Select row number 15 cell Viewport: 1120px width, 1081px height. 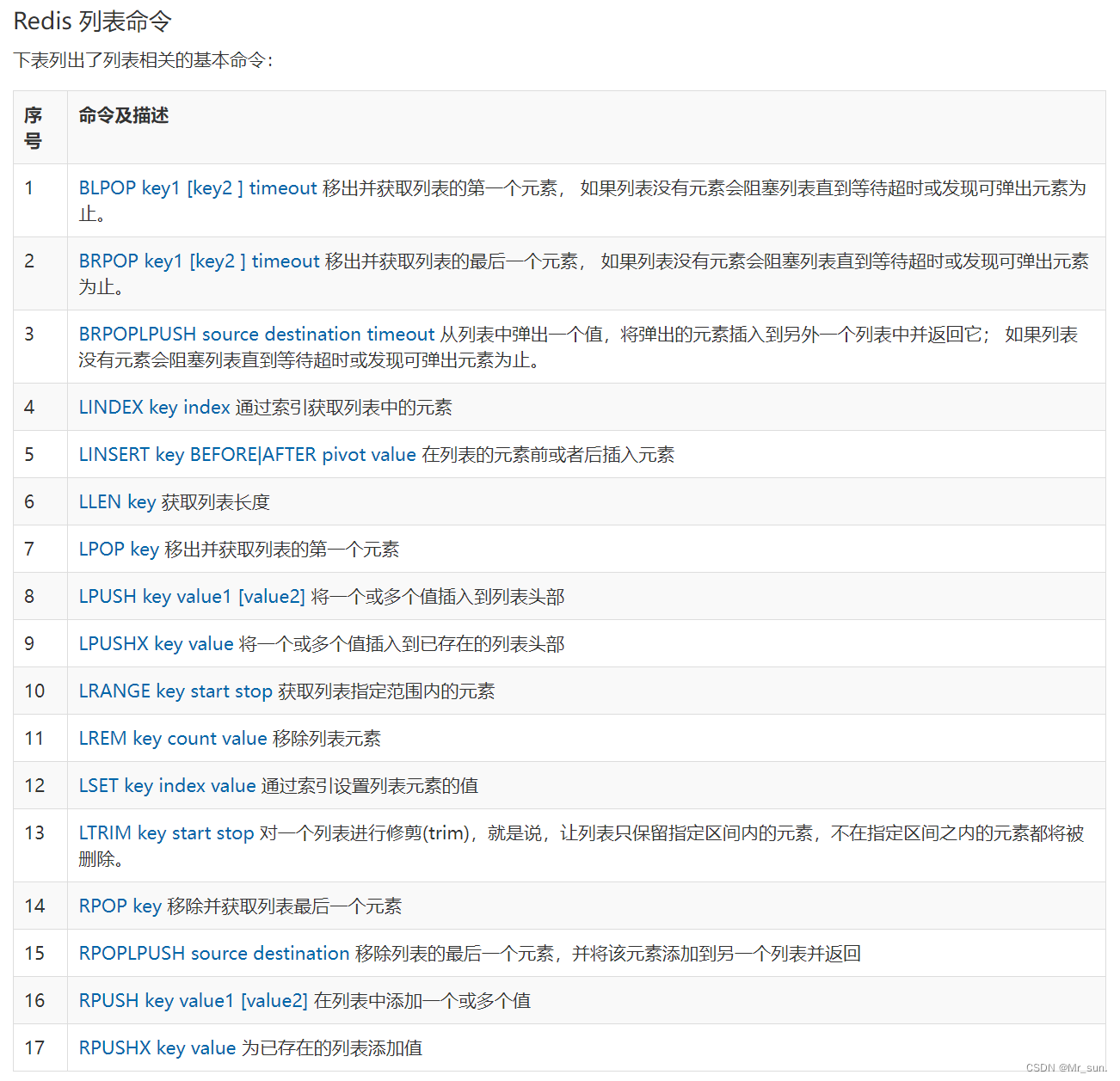click(x=40, y=953)
